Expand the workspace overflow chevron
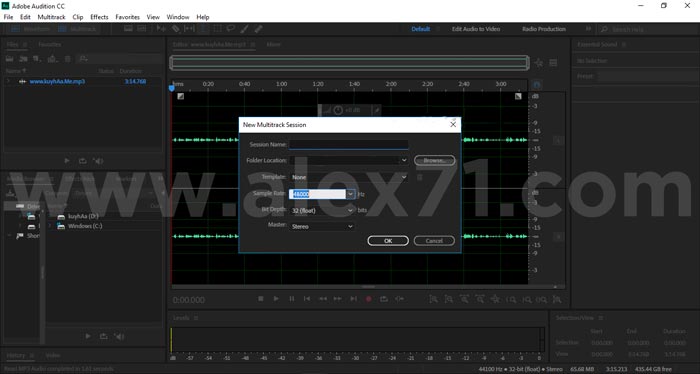 588,29
